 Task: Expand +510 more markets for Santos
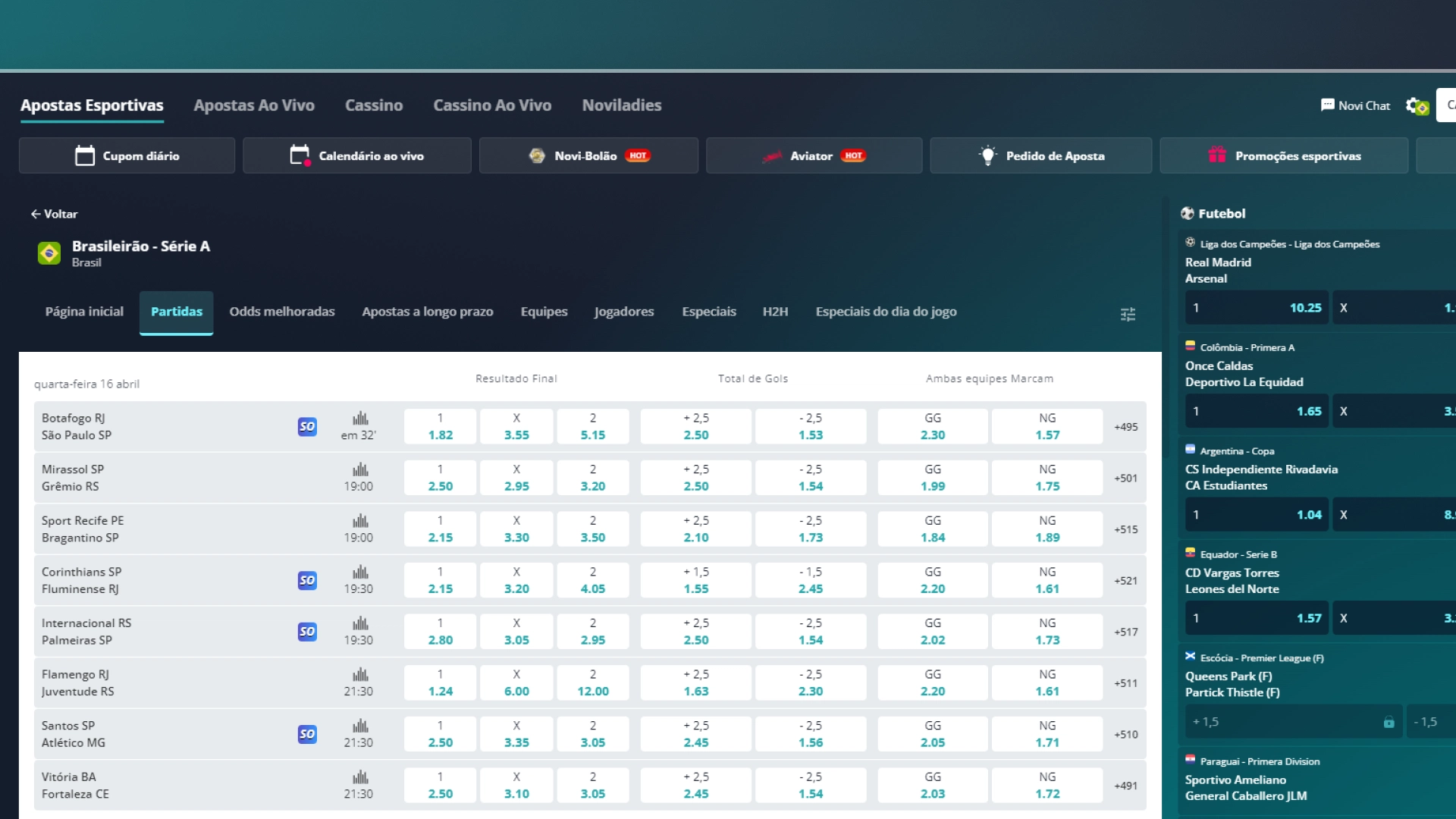point(1126,734)
